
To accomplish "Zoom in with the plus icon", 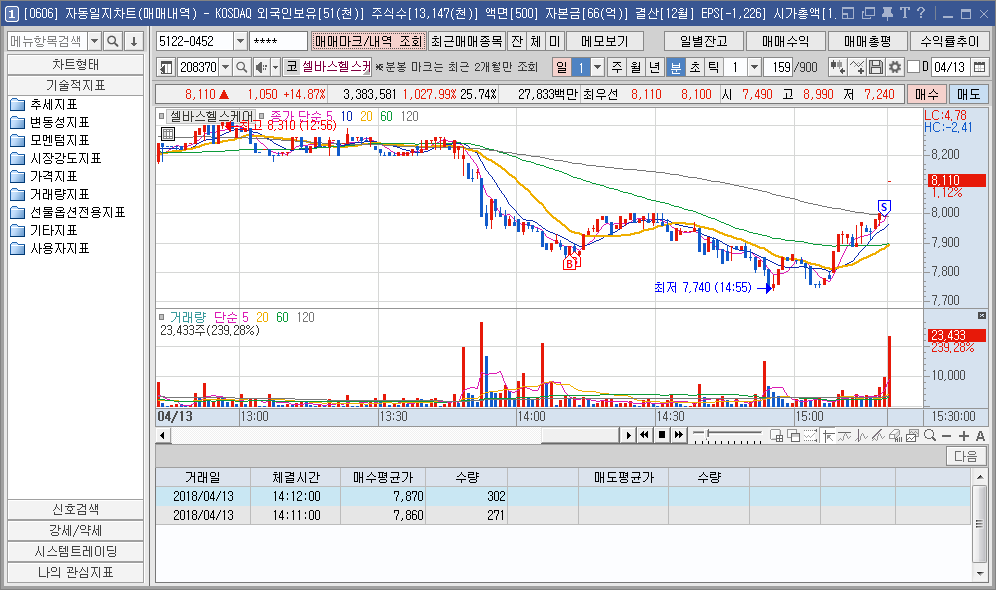I will [x=964, y=436].
